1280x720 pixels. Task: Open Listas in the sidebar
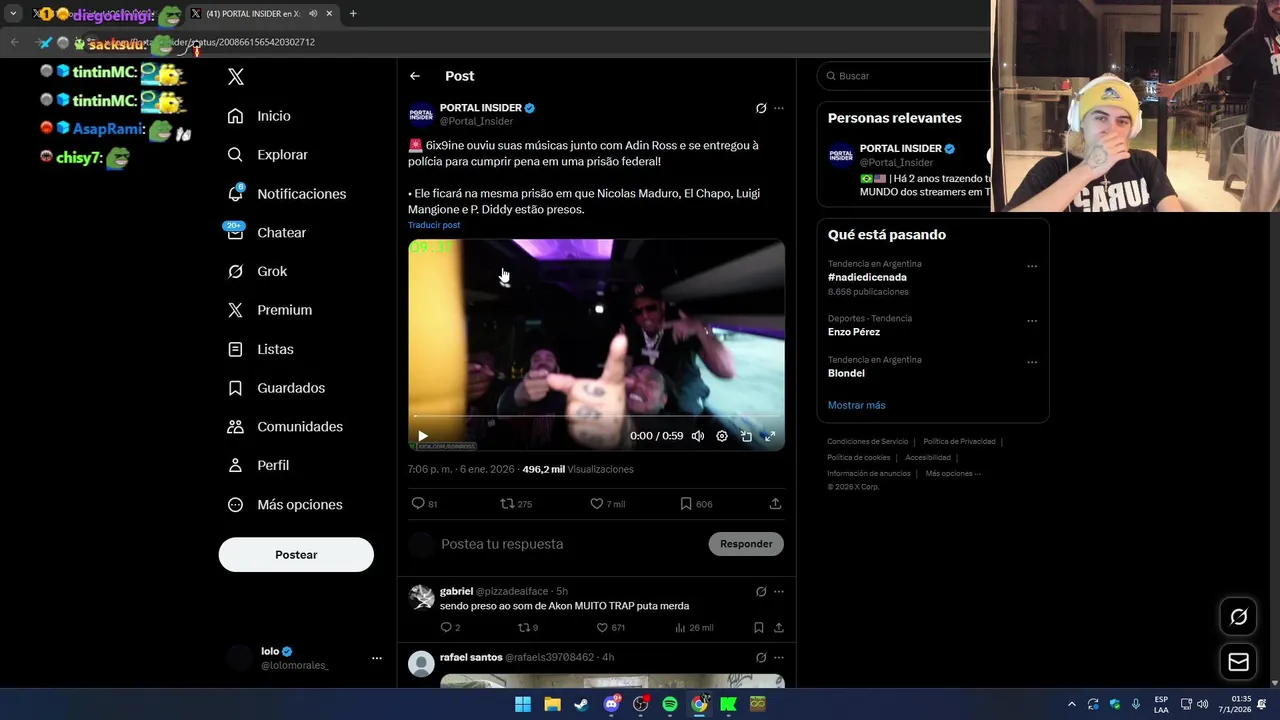[x=260, y=349]
